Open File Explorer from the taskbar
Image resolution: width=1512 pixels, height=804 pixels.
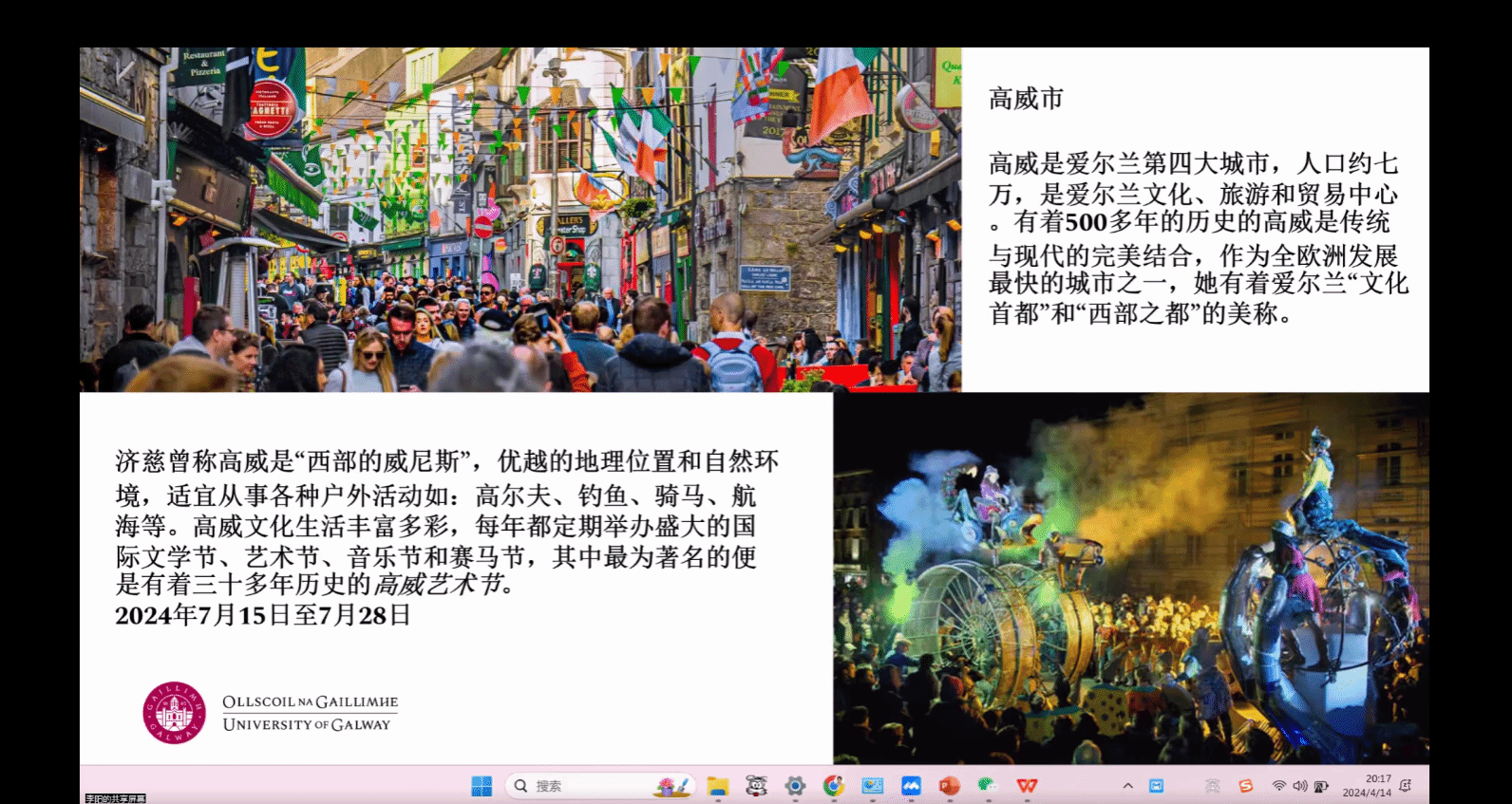click(x=718, y=786)
